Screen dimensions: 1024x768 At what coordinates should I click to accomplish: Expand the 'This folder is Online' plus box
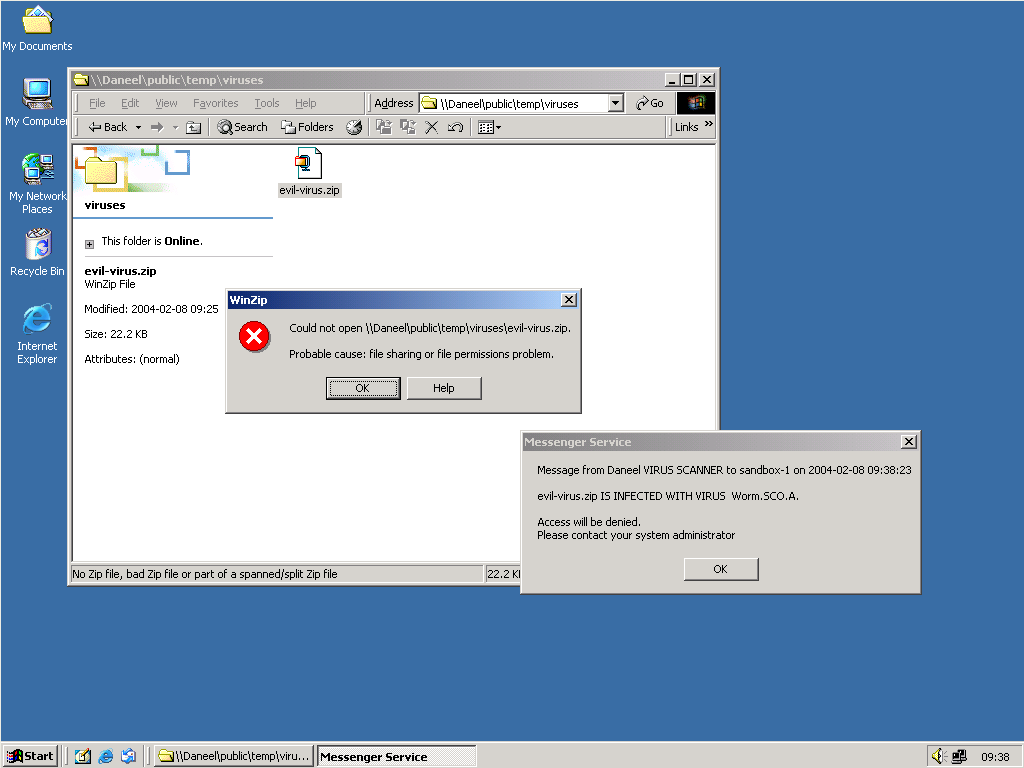89,244
